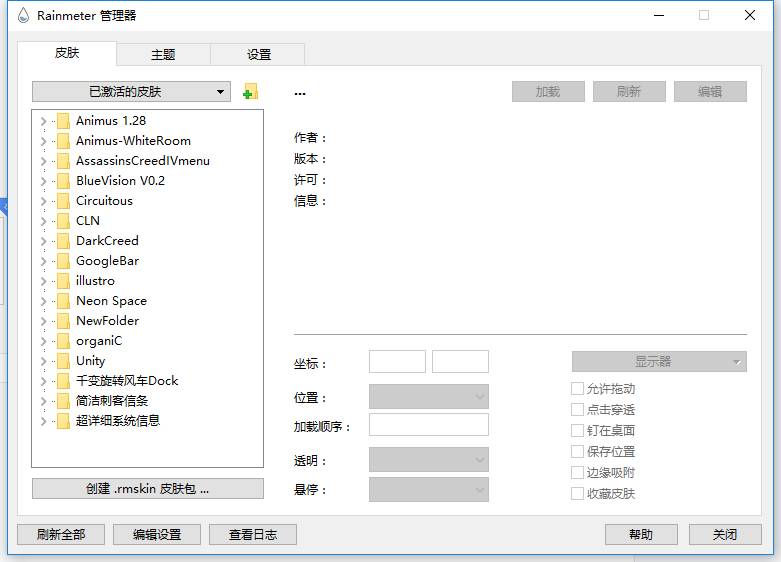Click the 加载顺序 input field

click(x=429, y=425)
